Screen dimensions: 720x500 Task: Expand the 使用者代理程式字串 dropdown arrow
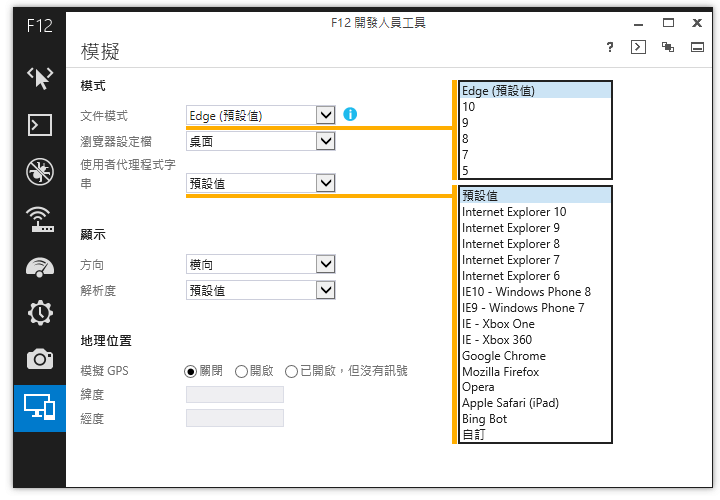coord(326,183)
